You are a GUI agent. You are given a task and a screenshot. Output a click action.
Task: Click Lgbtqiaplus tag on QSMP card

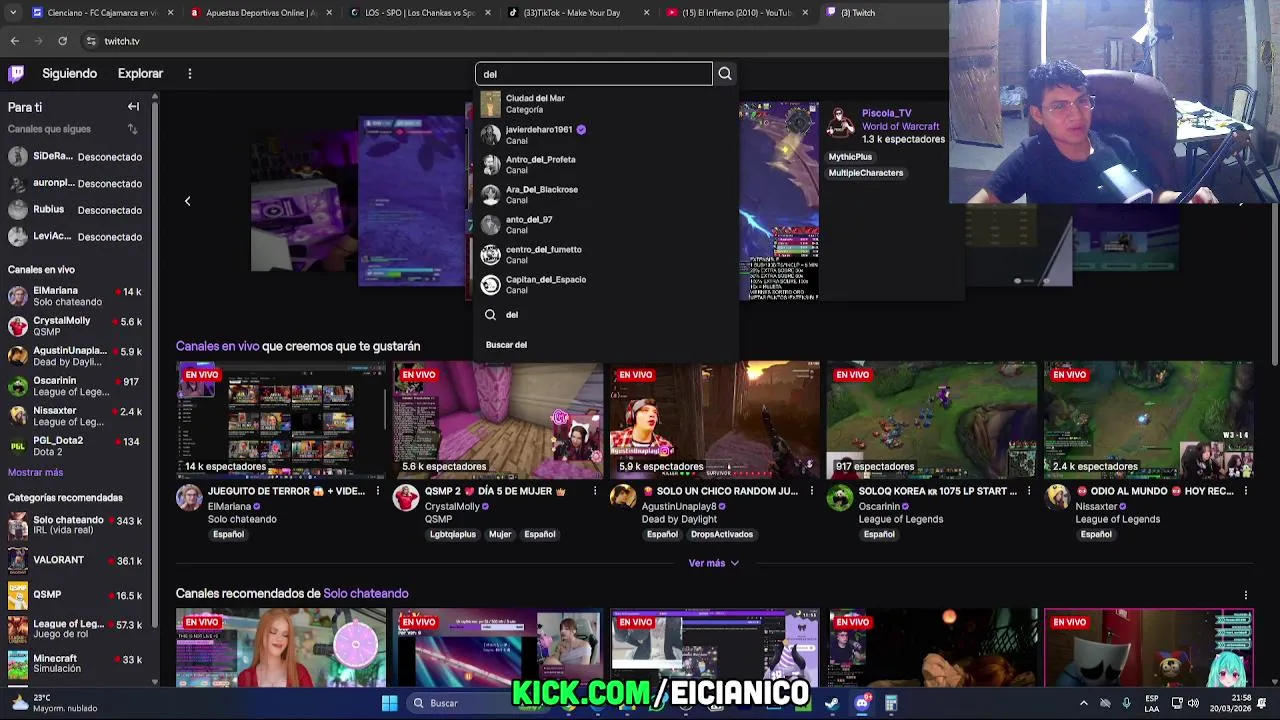coord(453,534)
